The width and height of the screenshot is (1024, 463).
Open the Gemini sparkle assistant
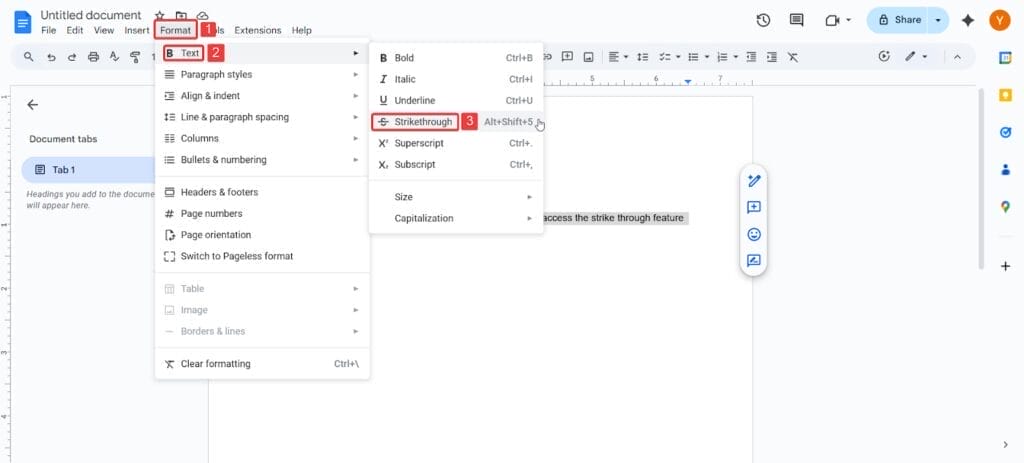click(x=968, y=20)
